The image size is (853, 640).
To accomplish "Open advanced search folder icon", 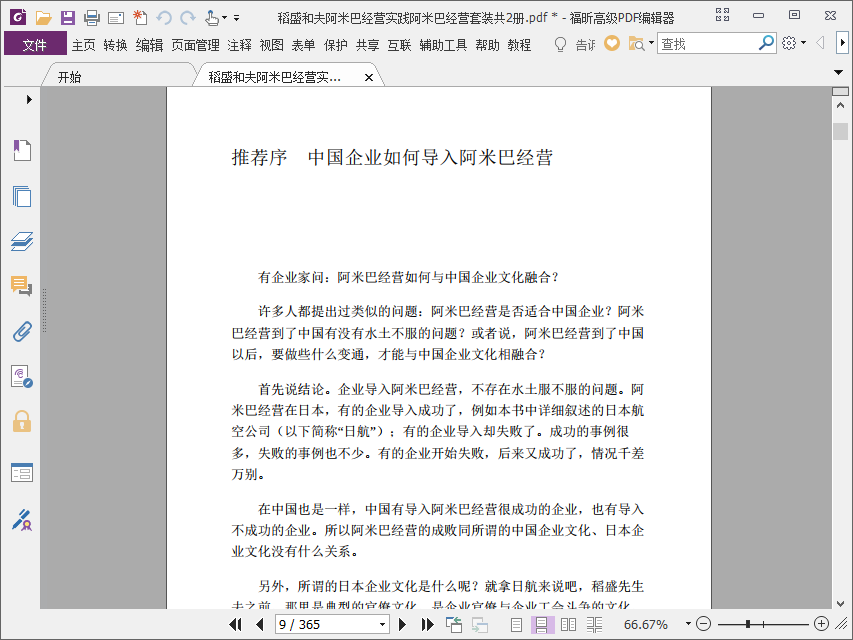I will pyautogui.click(x=636, y=44).
